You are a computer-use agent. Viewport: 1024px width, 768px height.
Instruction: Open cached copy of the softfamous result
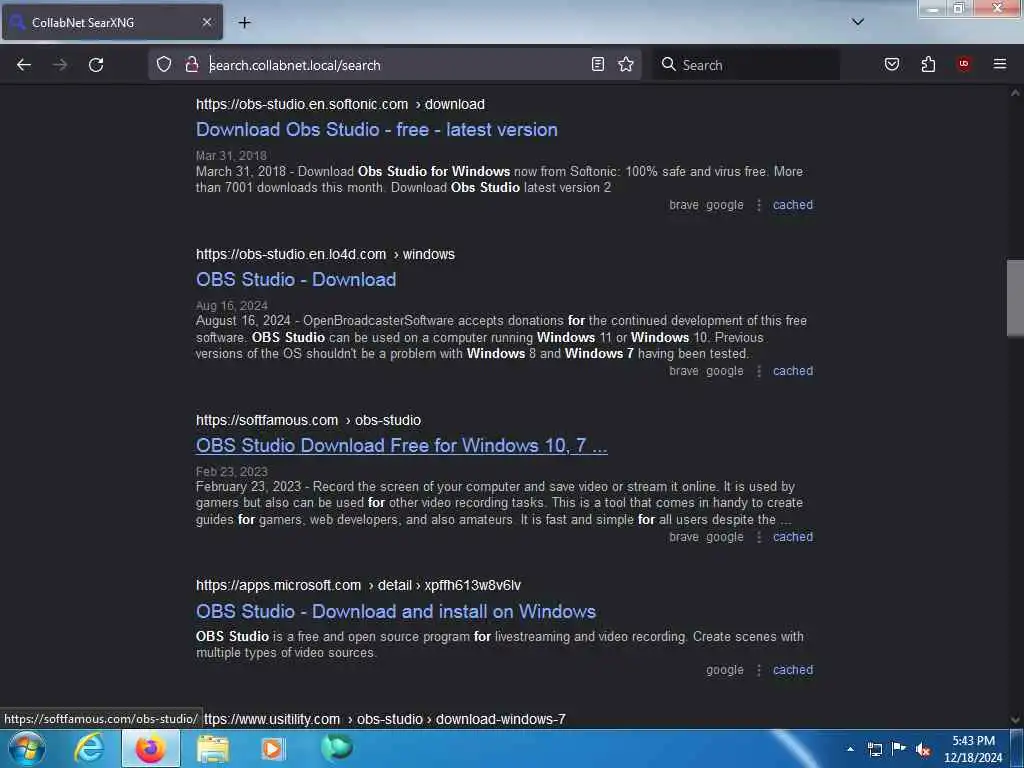tap(793, 537)
